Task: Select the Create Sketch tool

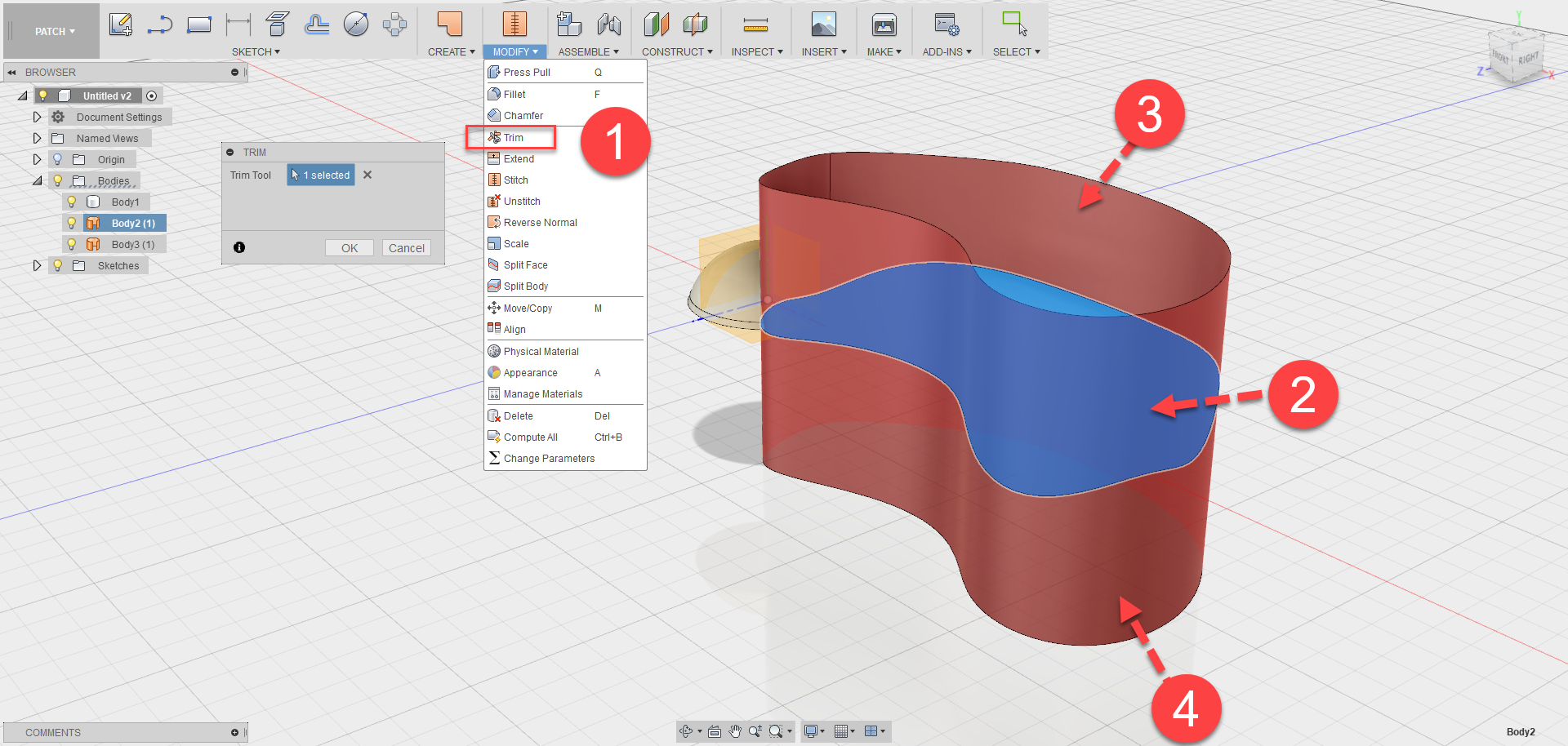Action: (x=121, y=24)
